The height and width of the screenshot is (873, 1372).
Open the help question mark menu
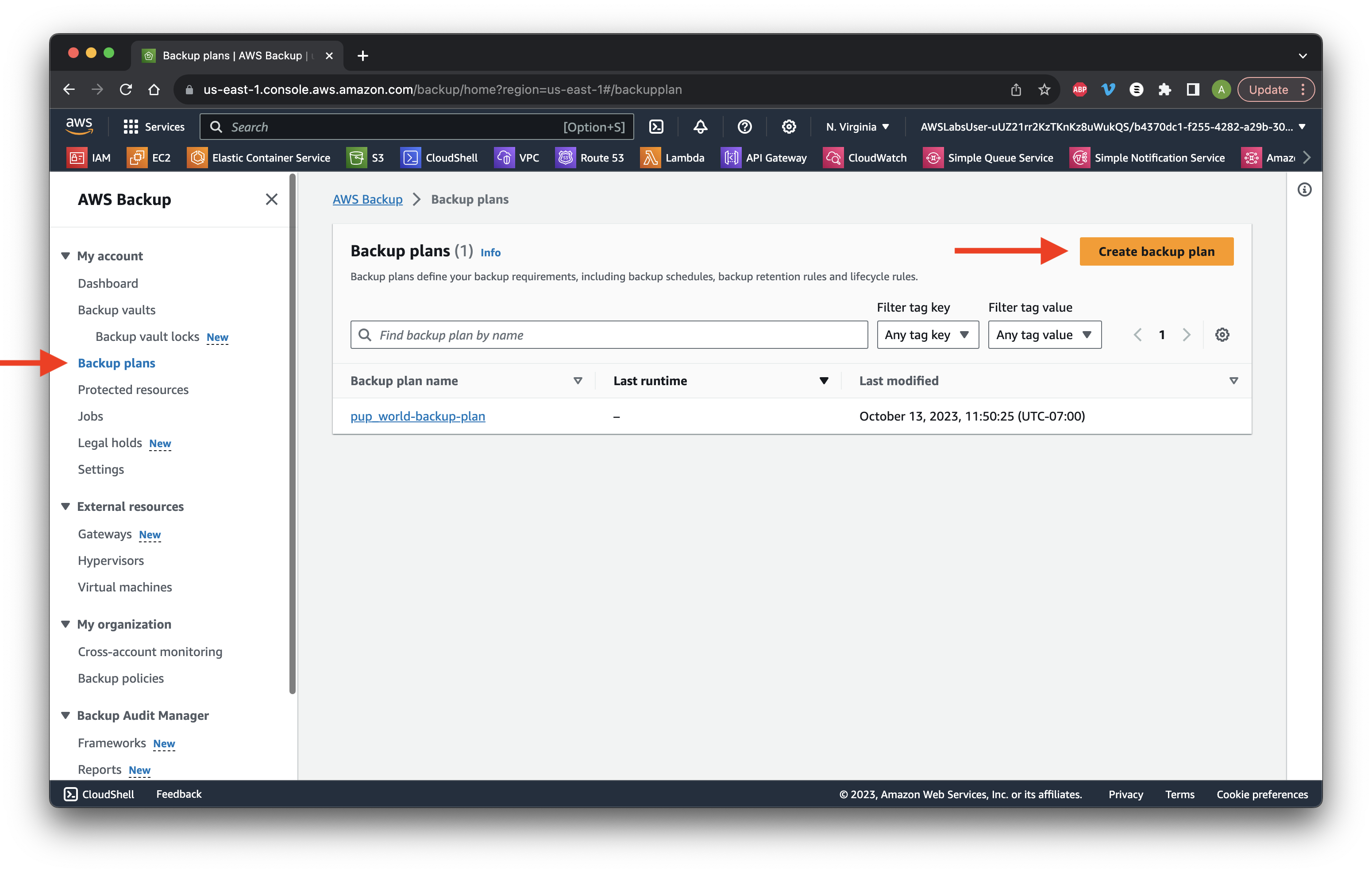click(x=745, y=127)
